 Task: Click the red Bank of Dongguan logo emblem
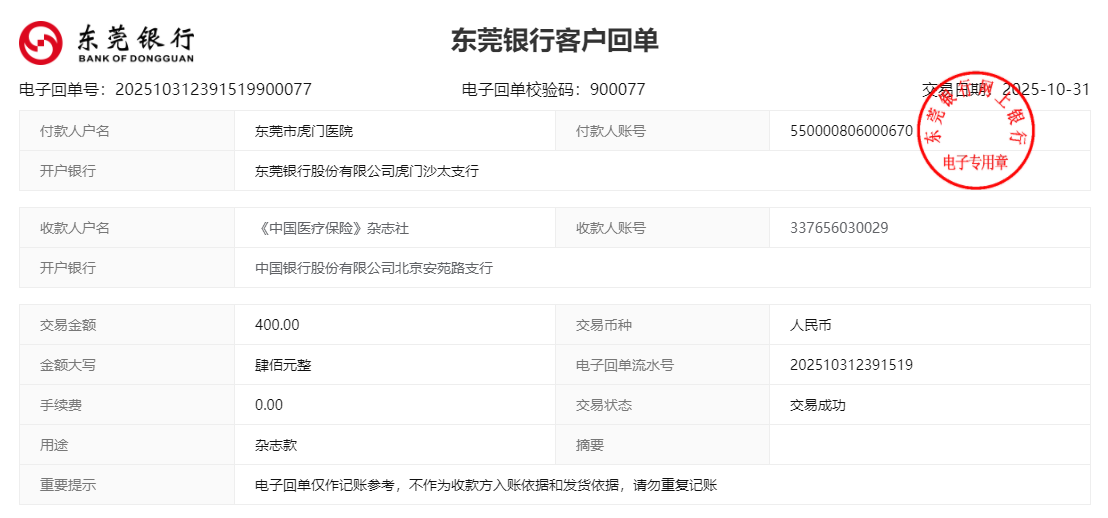point(41,42)
